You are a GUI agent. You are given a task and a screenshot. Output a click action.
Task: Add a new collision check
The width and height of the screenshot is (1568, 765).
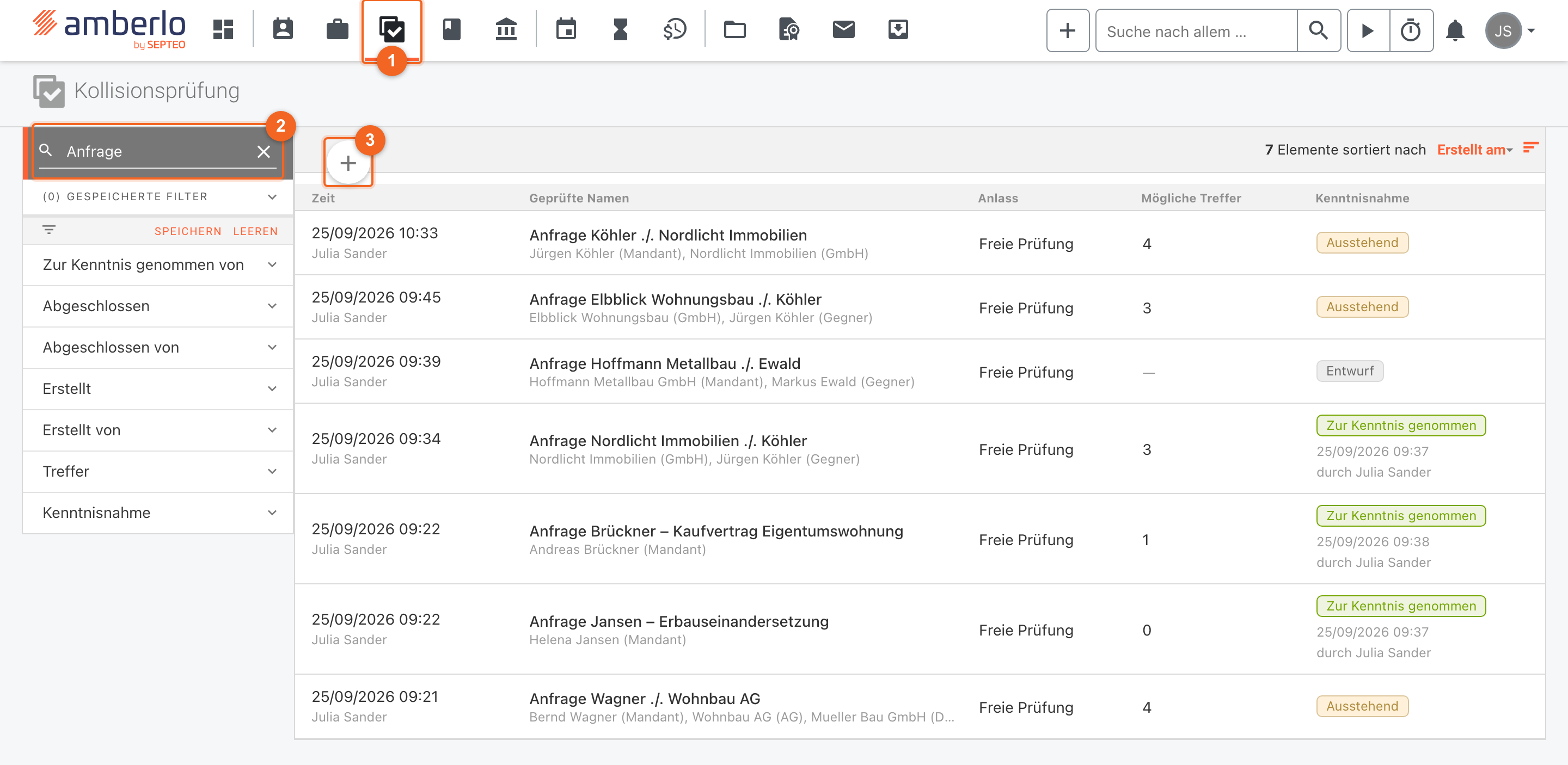348,163
